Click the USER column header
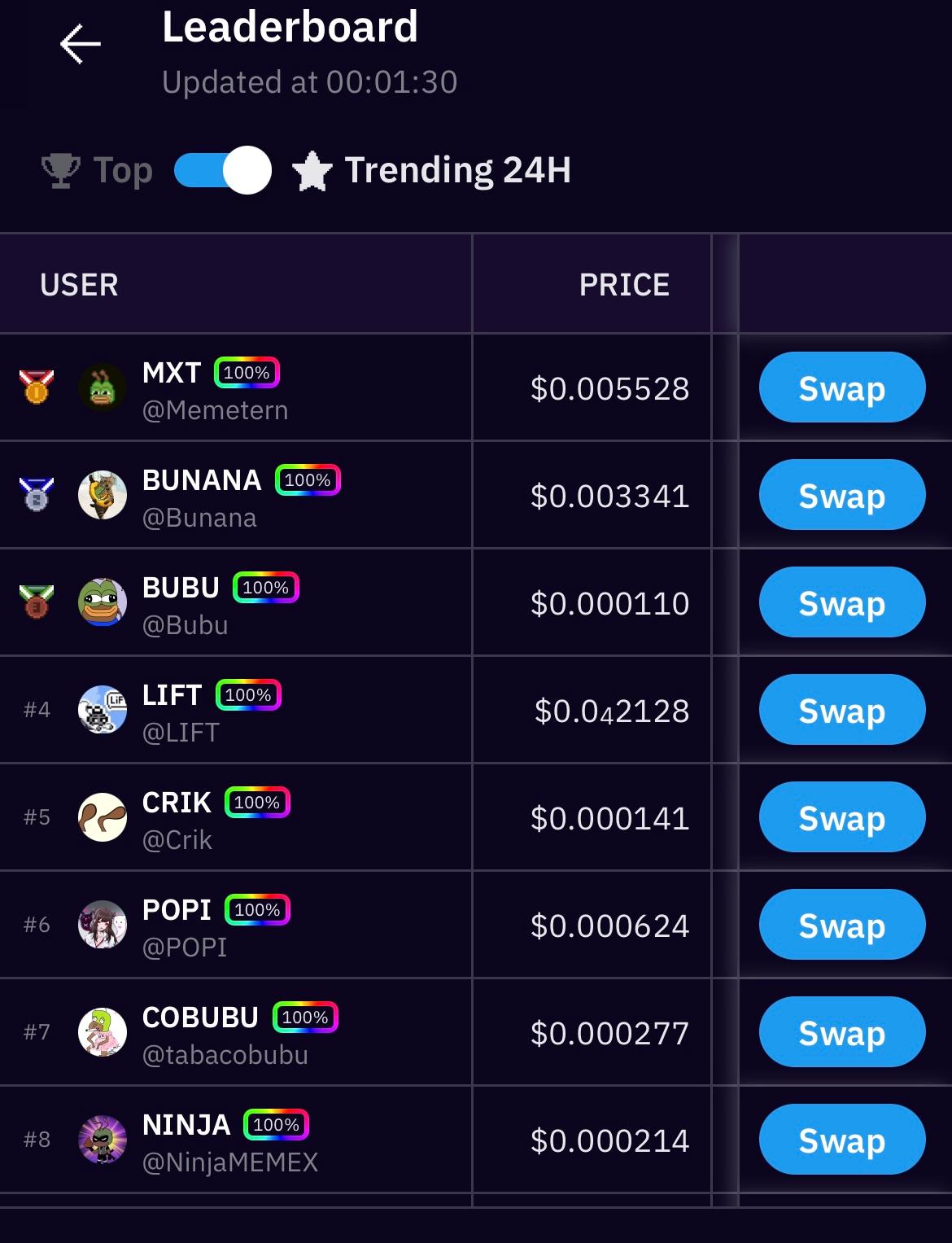Image resolution: width=952 pixels, height=1243 pixels. coord(79,285)
